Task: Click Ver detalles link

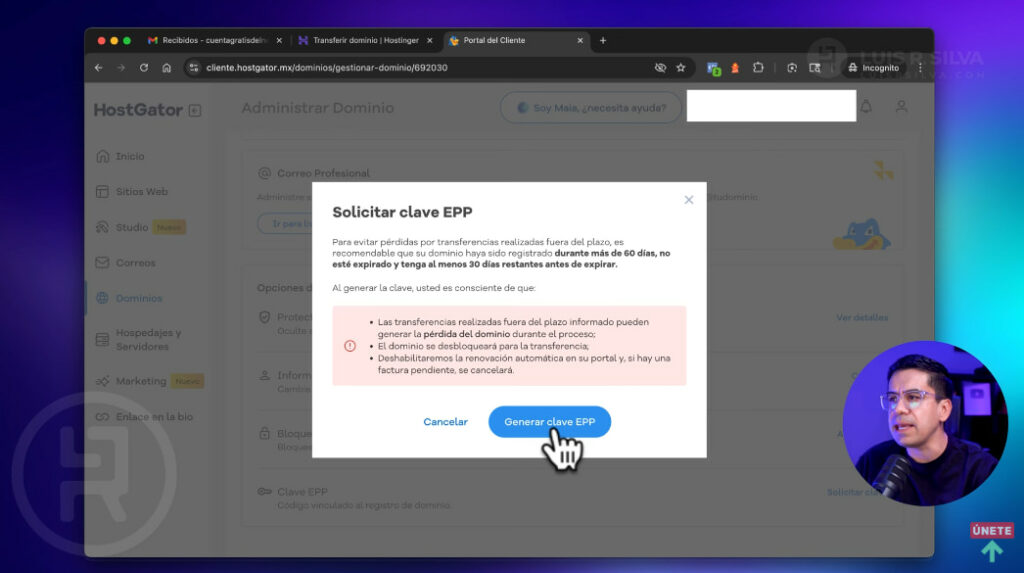Action: [861, 318]
